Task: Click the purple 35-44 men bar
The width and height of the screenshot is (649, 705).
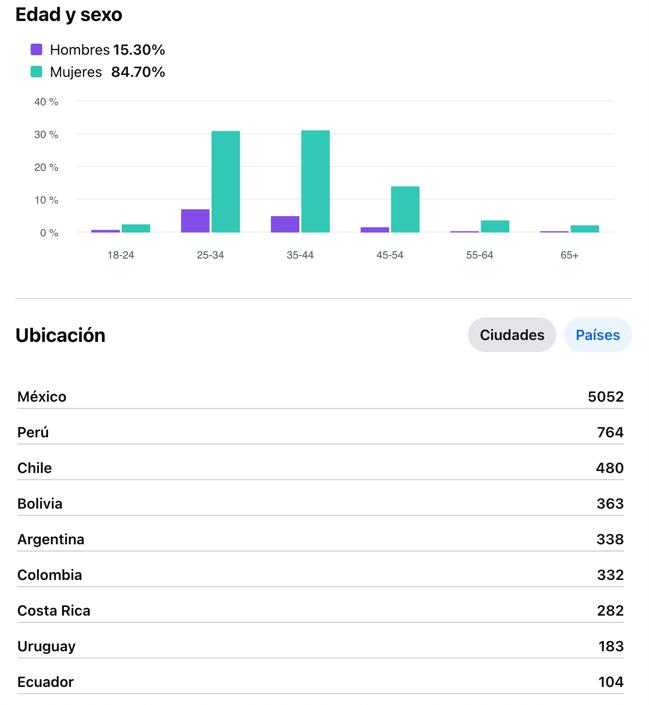Action: (285, 224)
